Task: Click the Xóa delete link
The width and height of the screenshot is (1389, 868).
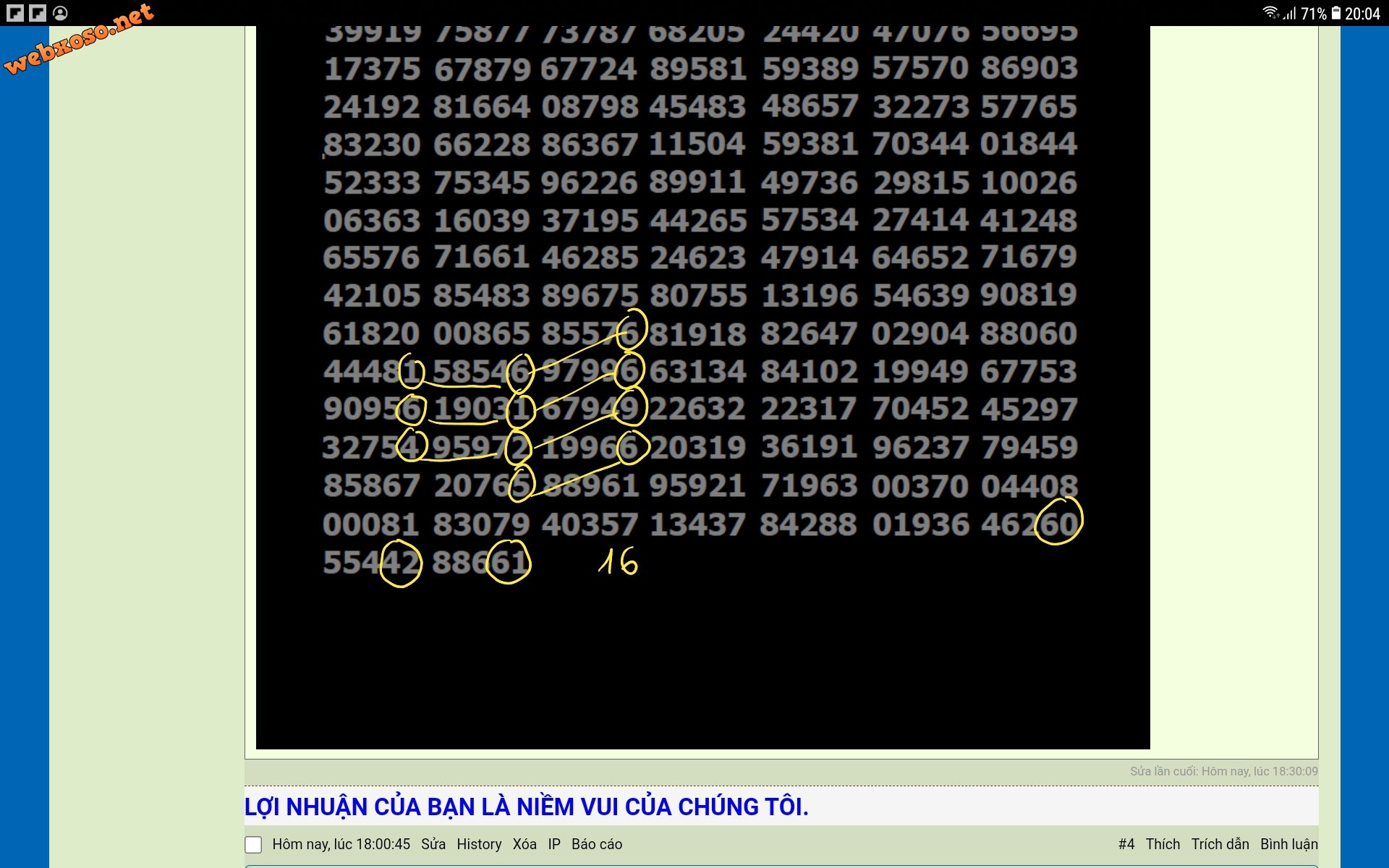Action: [524, 844]
